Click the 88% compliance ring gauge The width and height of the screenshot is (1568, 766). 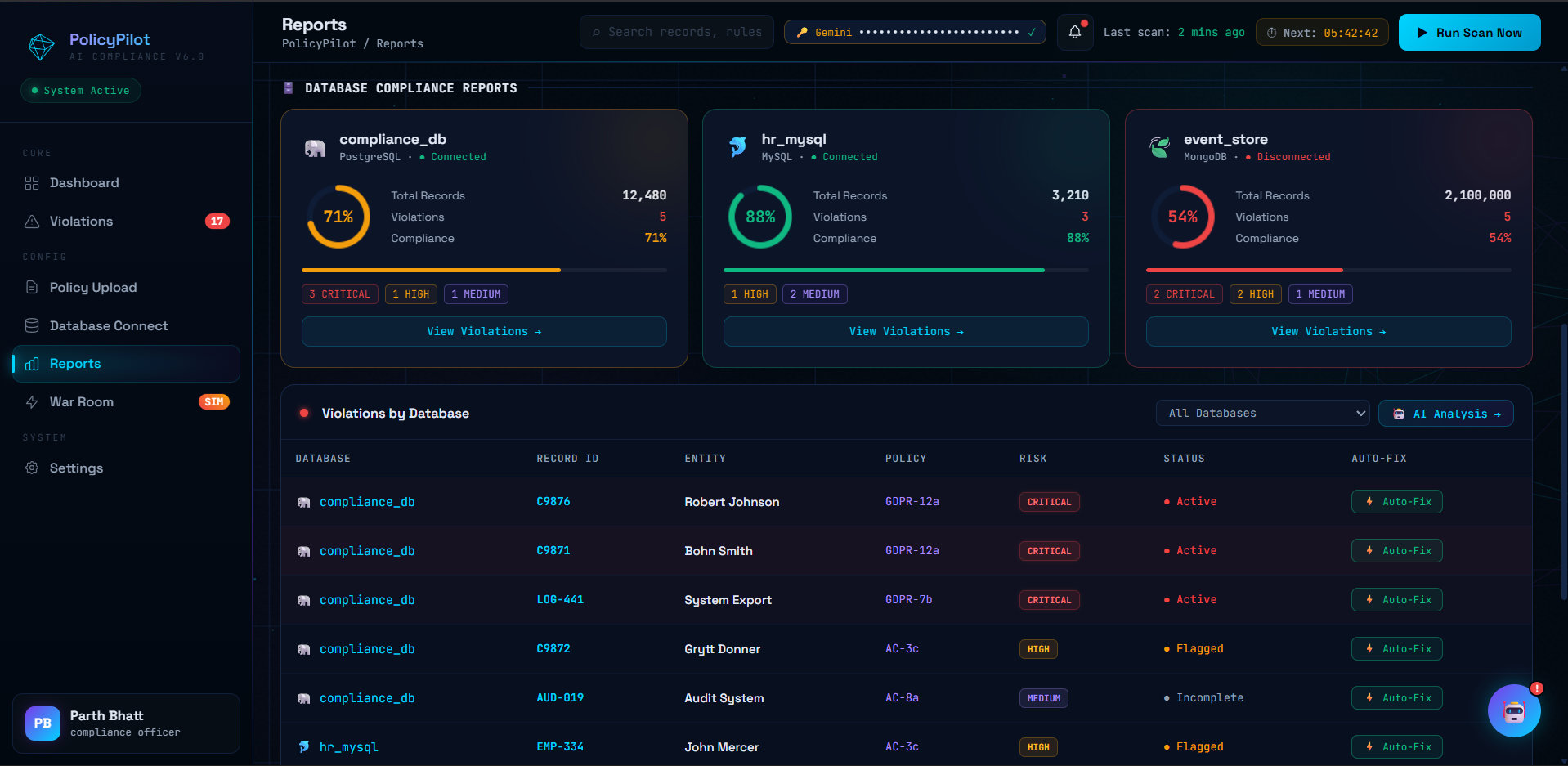(760, 217)
